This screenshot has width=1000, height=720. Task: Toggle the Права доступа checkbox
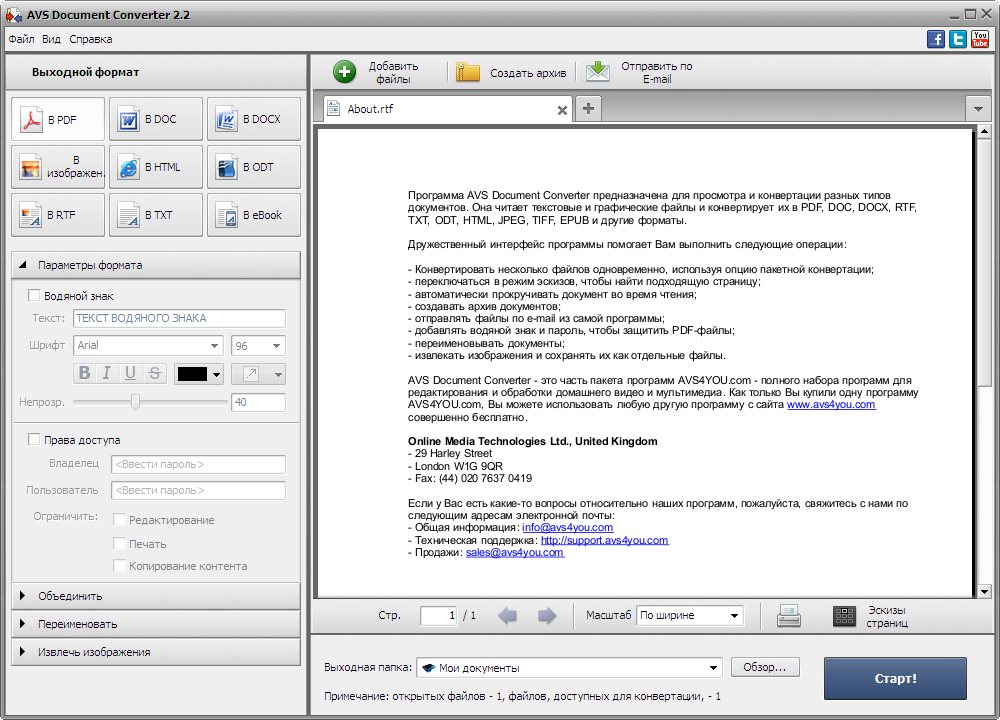tap(34, 439)
